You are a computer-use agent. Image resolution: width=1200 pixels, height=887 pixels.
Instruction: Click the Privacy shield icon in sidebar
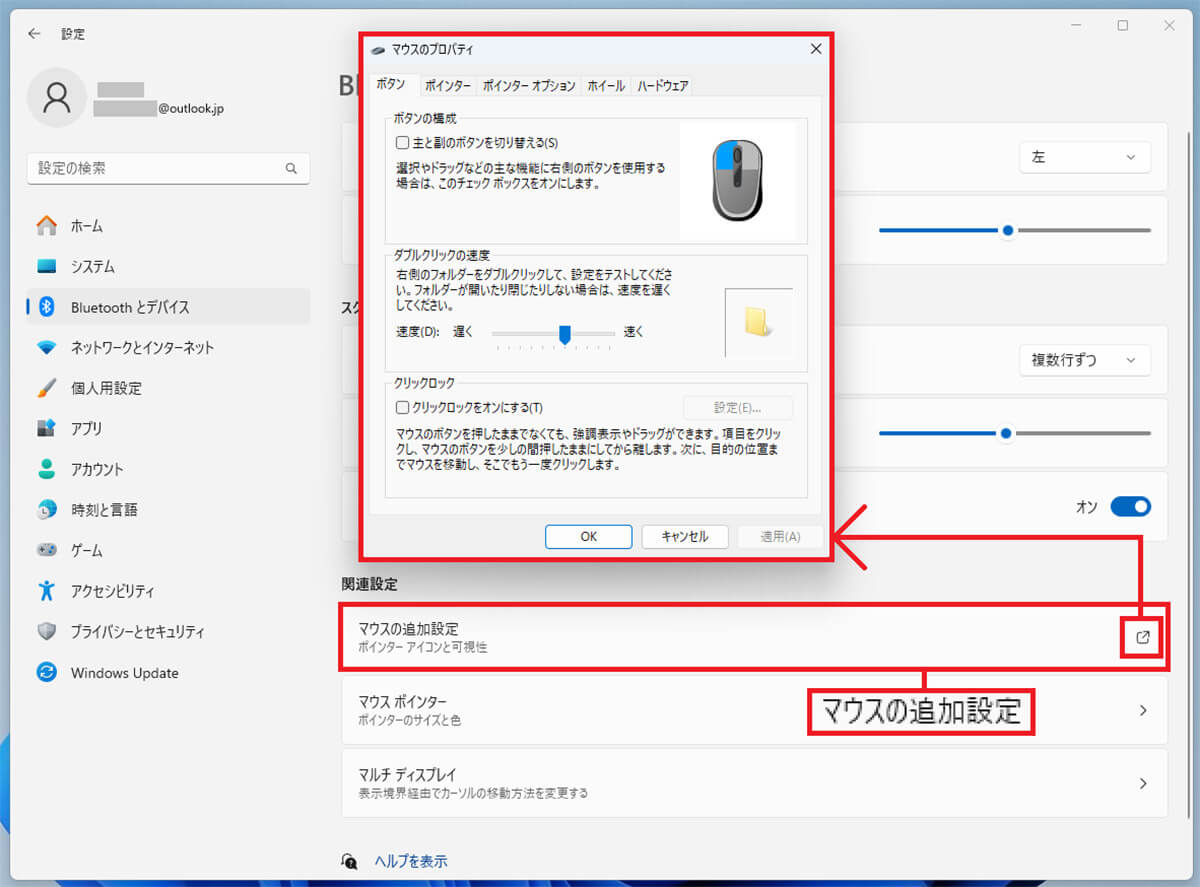47,632
